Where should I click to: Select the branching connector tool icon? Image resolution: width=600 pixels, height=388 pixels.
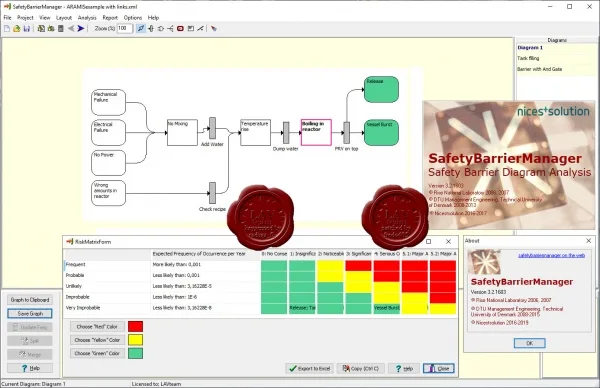pos(170,29)
